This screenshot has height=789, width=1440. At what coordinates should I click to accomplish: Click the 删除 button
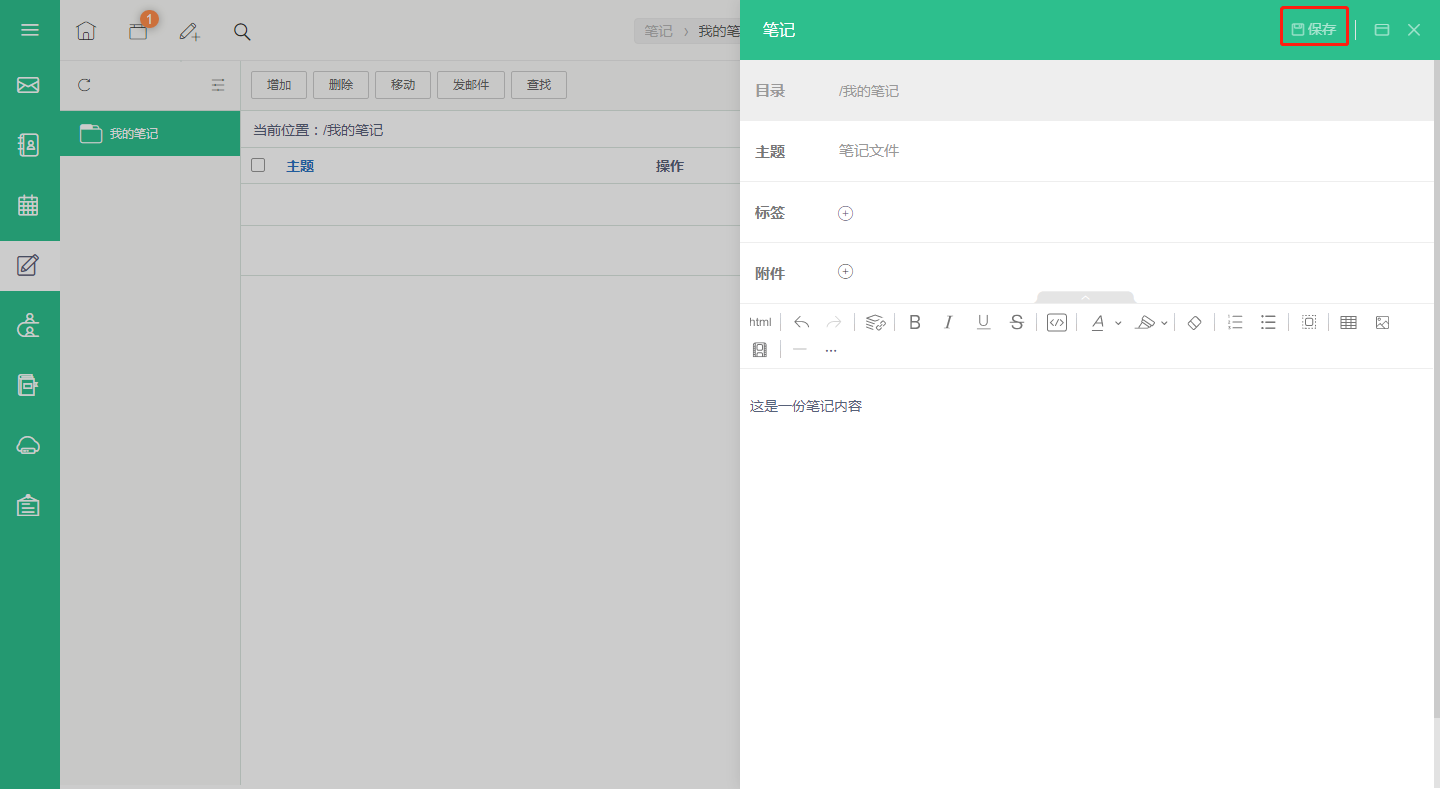(341, 85)
